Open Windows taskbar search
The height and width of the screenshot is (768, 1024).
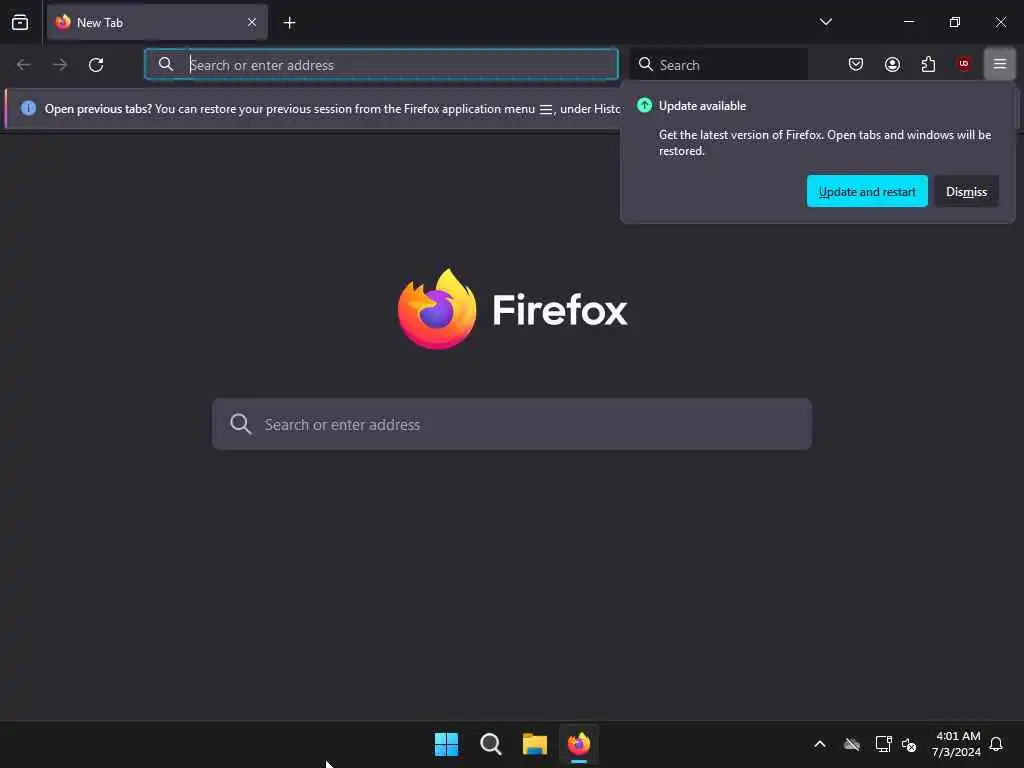point(490,744)
